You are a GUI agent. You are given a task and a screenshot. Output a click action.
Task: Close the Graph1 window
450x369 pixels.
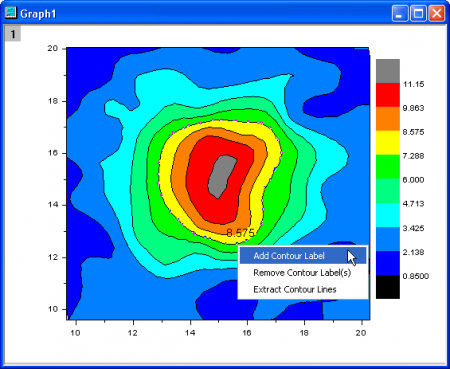pos(437,14)
